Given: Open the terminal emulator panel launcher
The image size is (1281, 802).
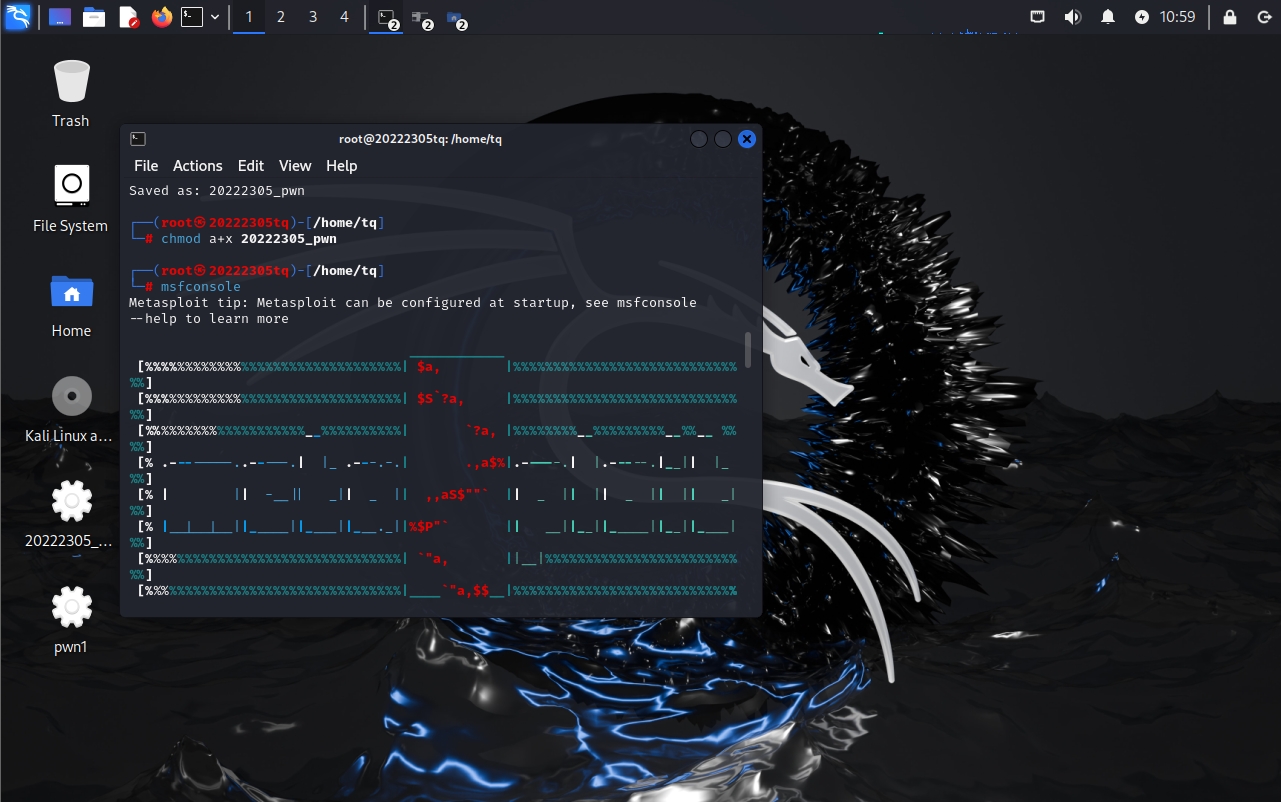Looking at the screenshot, I should point(192,17).
